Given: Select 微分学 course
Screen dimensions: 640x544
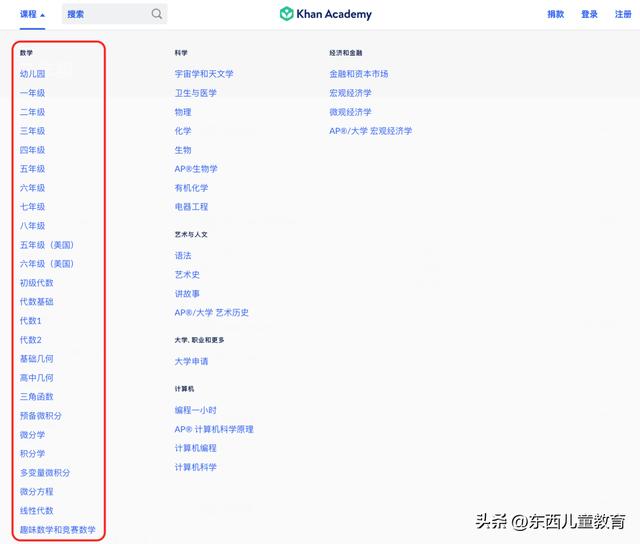Looking at the screenshot, I should click(33, 435).
